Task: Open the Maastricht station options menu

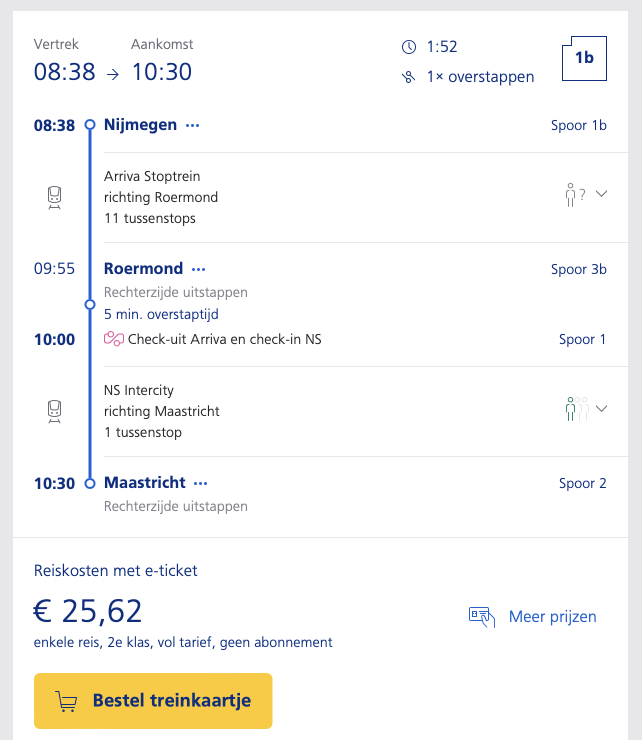Action: 201,483
